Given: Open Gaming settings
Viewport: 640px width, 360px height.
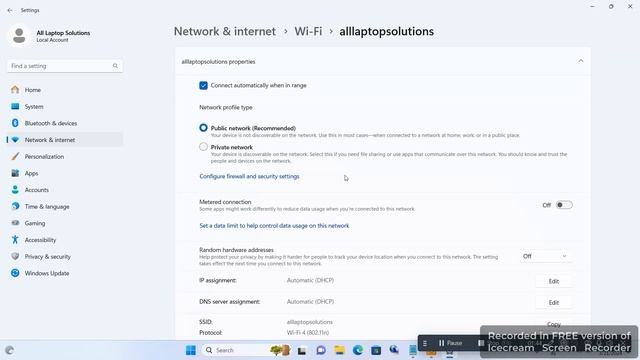Looking at the screenshot, I should [x=64, y=223].
